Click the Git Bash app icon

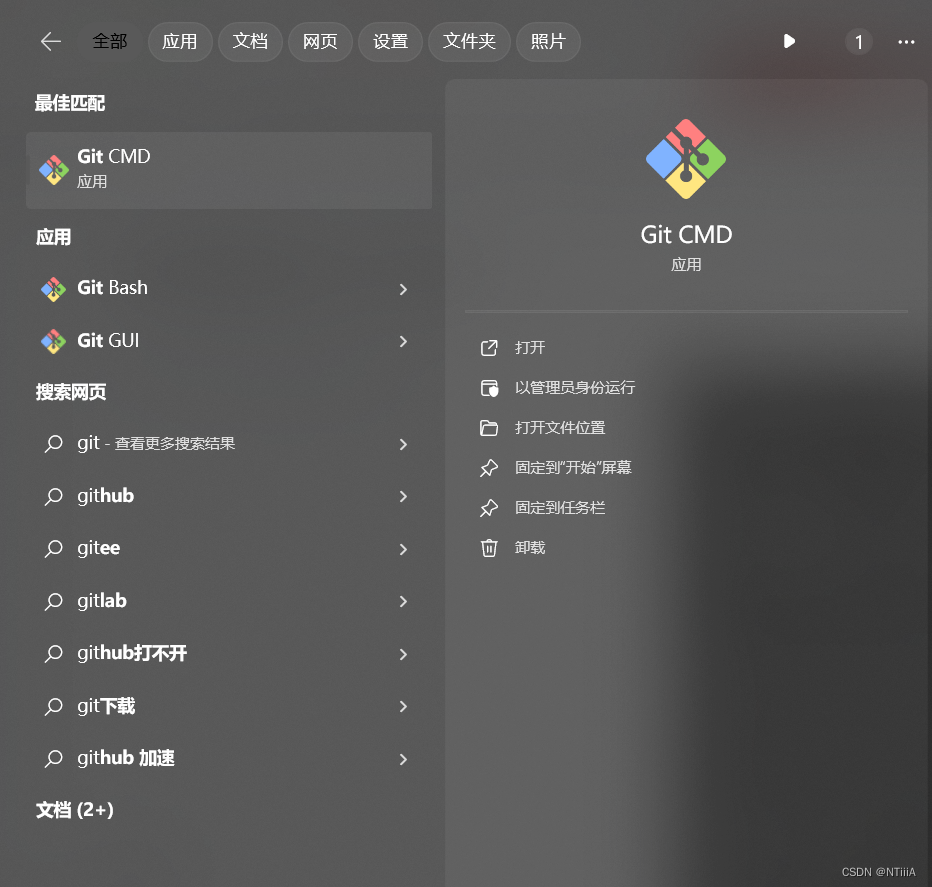(x=53, y=289)
